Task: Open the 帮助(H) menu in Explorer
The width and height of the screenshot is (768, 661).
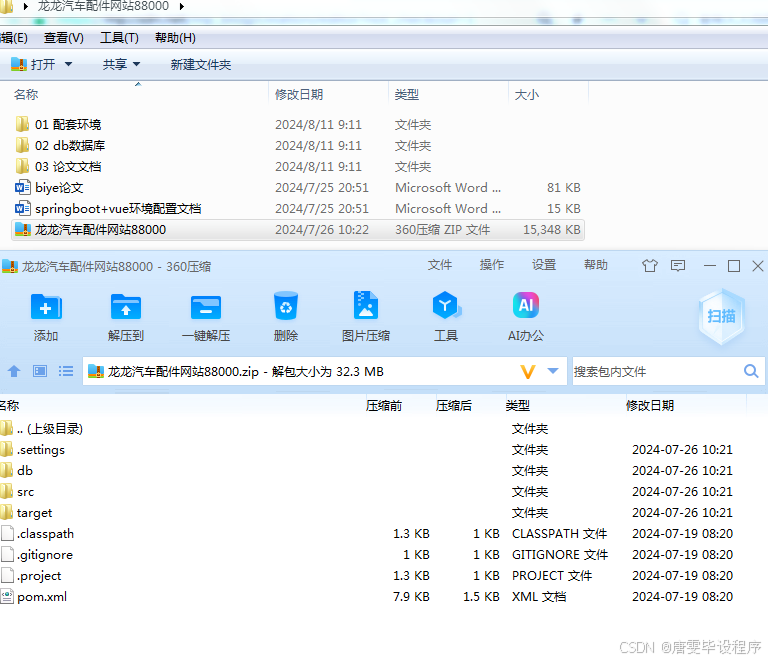Action: pos(175,38)
